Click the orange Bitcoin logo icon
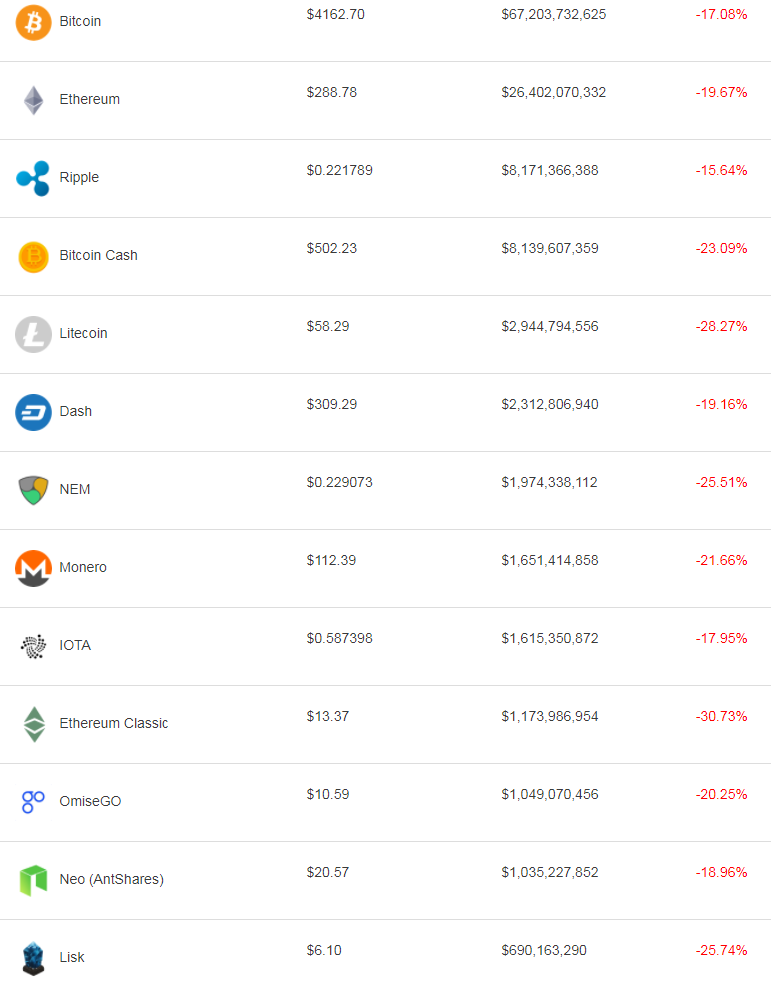This screenshot has width=771, height=986. click(33, 22)
